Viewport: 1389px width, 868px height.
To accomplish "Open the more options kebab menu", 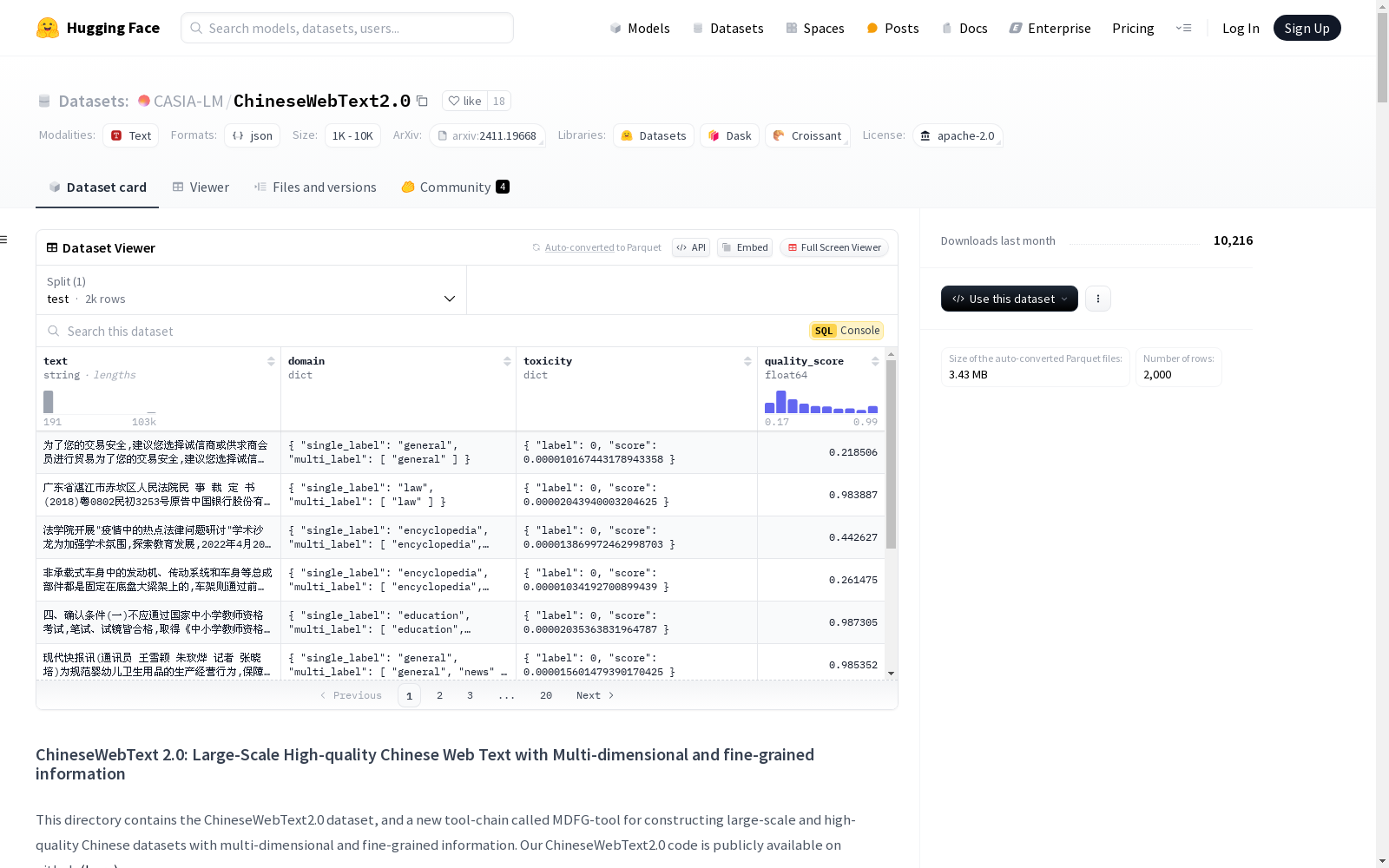I will pos(1098,299).
